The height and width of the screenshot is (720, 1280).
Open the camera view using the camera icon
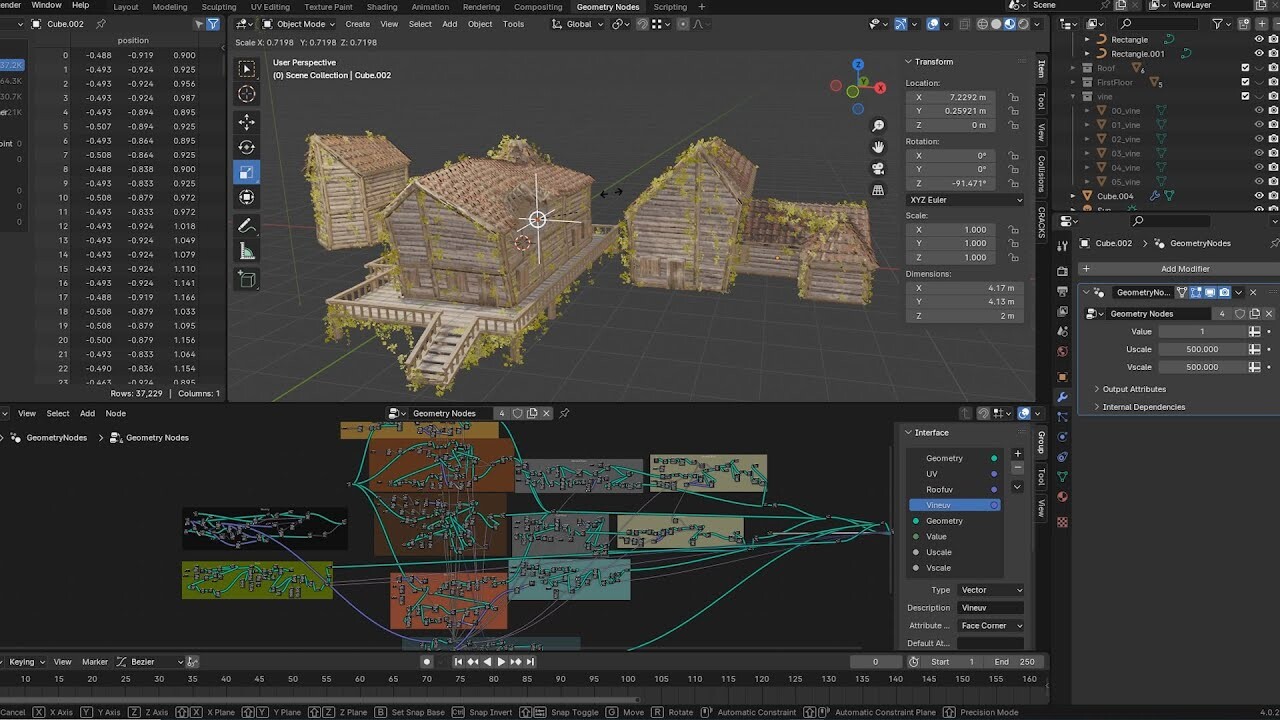(x=877, y=168)
